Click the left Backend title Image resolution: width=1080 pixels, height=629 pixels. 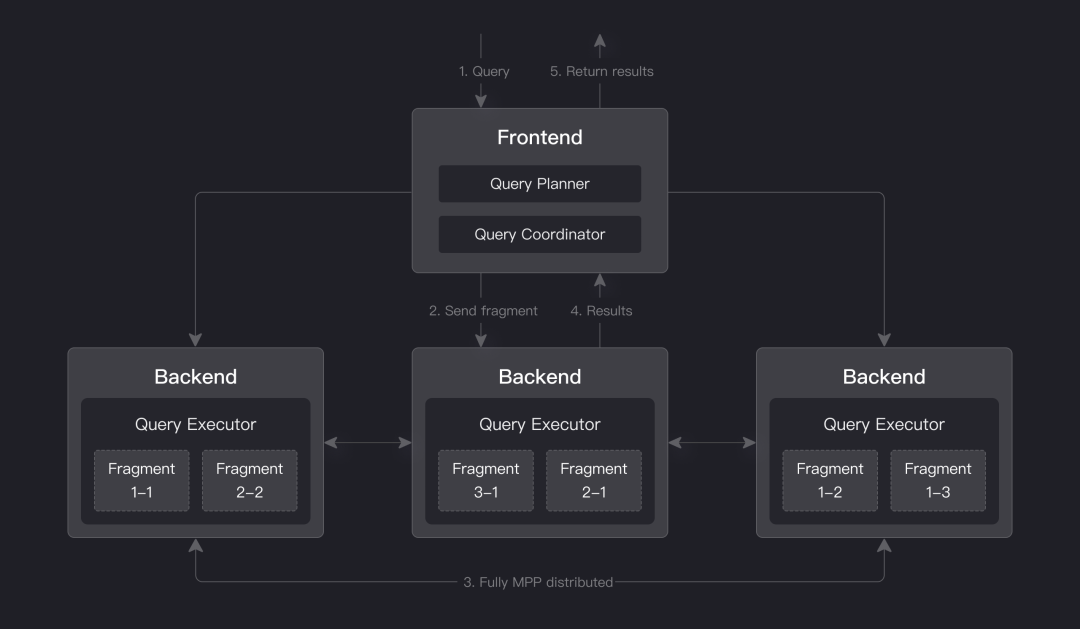(x=195, y=377)
